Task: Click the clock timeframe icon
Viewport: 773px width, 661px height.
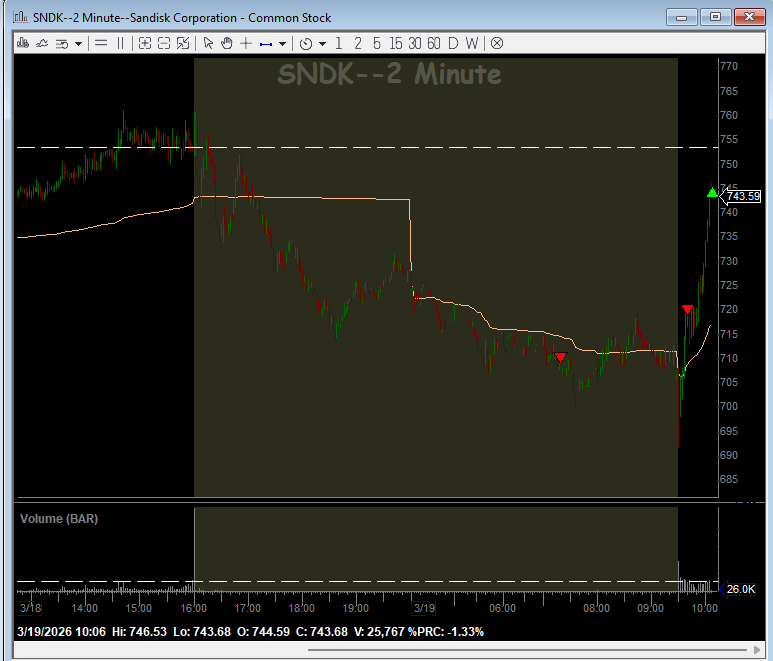Action: tap(306, 44)
